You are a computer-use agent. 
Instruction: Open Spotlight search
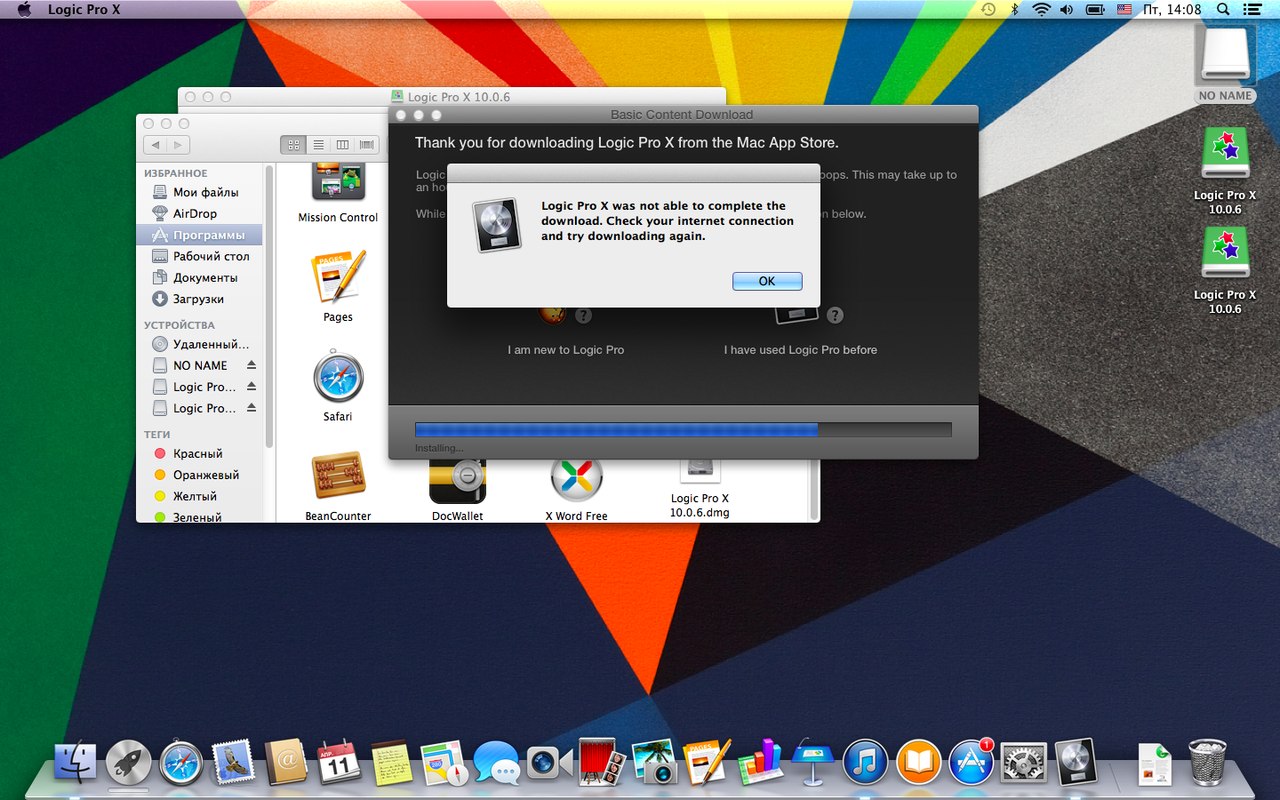coord(1224,9)
